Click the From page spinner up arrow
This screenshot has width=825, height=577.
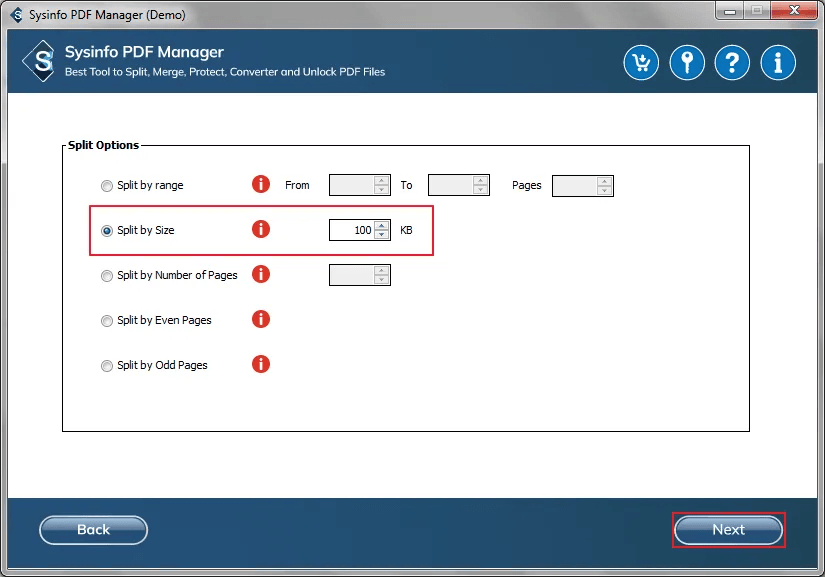coord(381,180)
